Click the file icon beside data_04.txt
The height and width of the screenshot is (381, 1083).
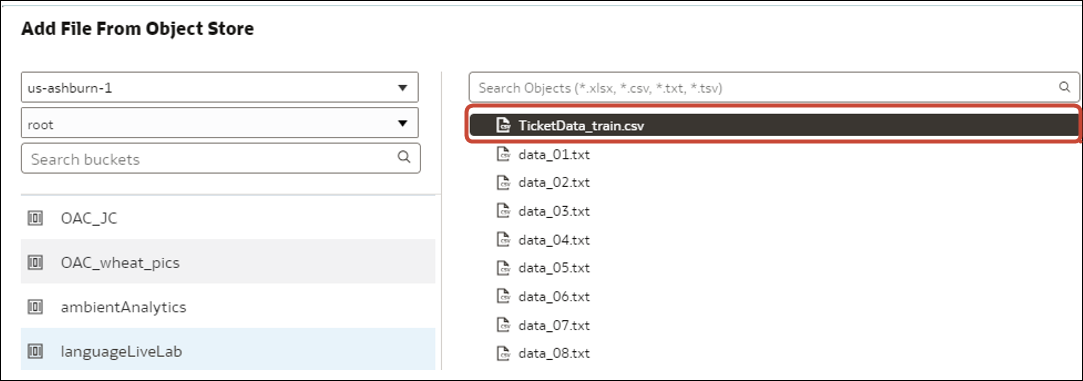coord(504,240)
